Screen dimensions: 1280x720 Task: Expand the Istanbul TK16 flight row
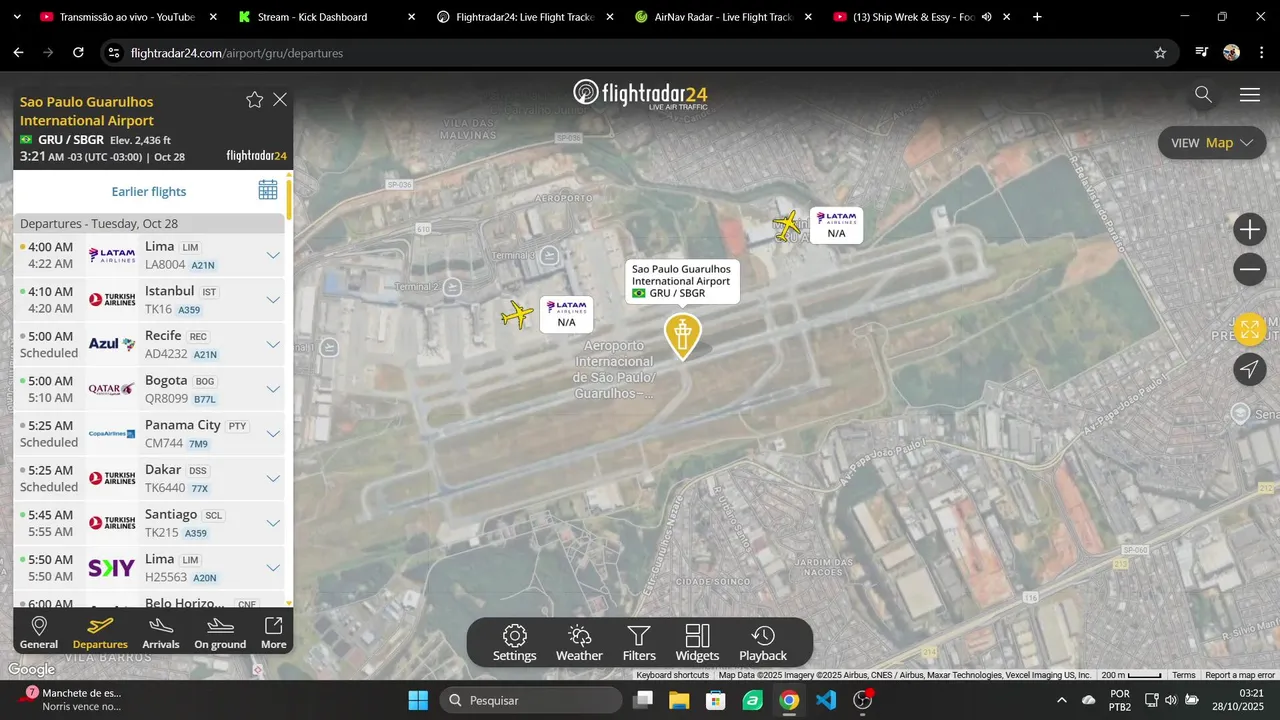(x=273, y=300)
